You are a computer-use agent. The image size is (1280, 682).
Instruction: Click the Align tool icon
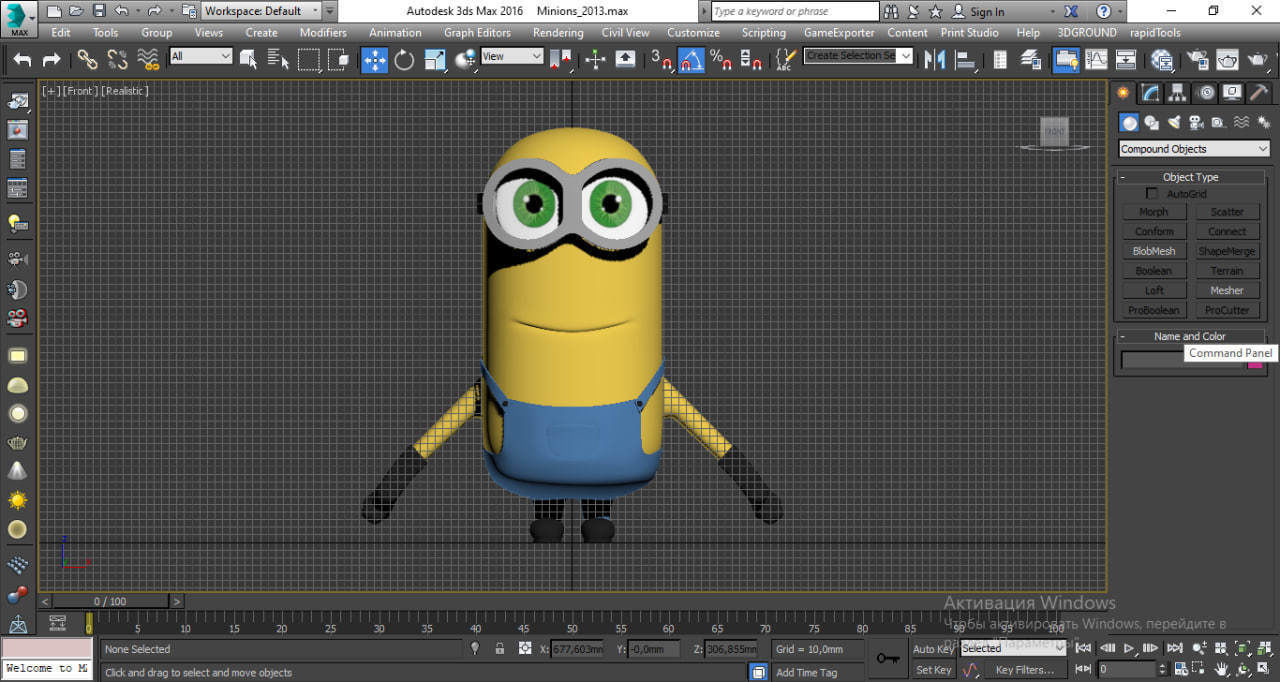pos(966,60)
